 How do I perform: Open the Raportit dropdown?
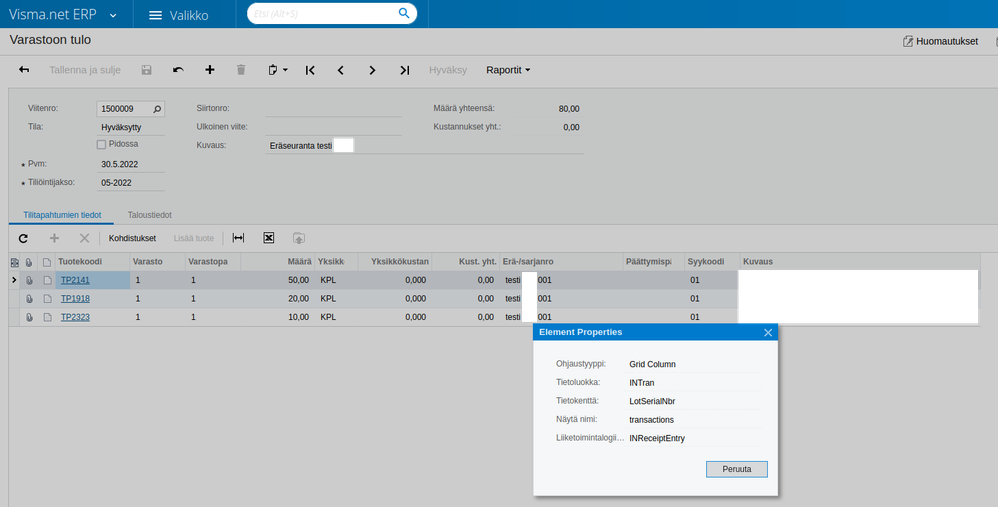click(508, 70)
